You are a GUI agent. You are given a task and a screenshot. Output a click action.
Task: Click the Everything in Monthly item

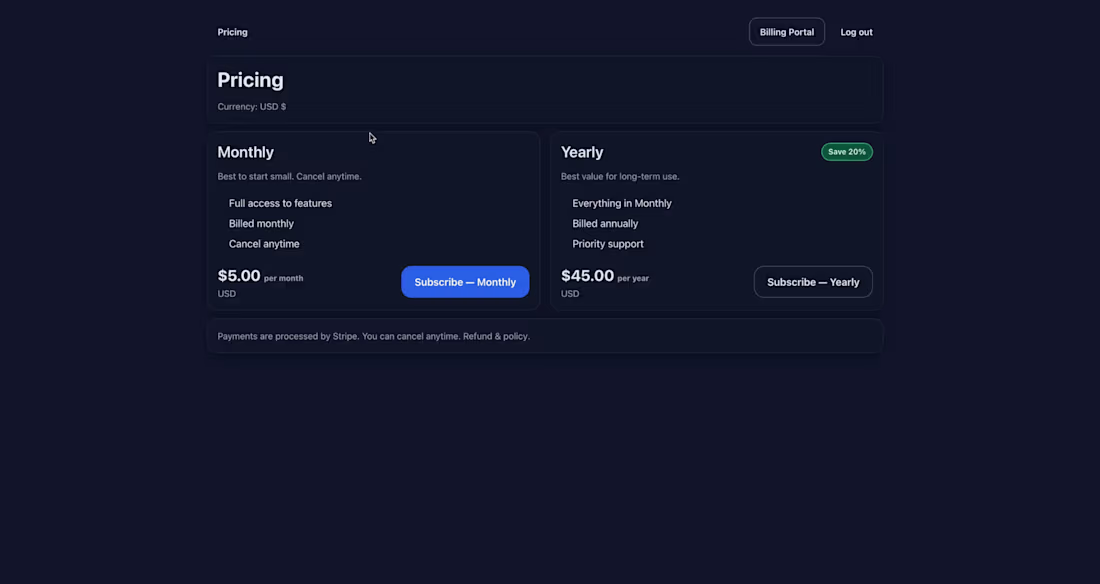coord(622,203)
